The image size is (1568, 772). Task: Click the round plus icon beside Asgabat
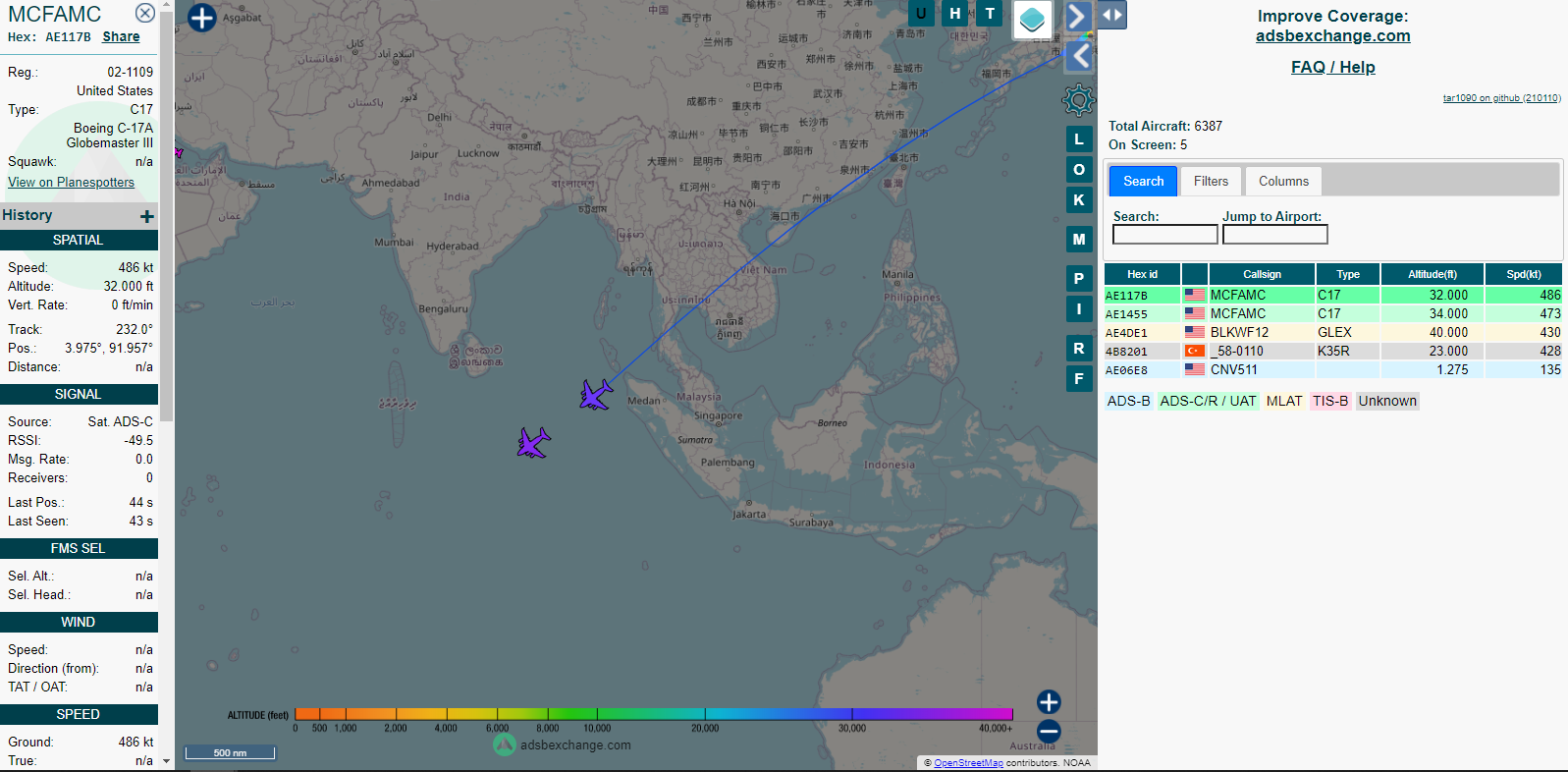(x=201, y=18)
